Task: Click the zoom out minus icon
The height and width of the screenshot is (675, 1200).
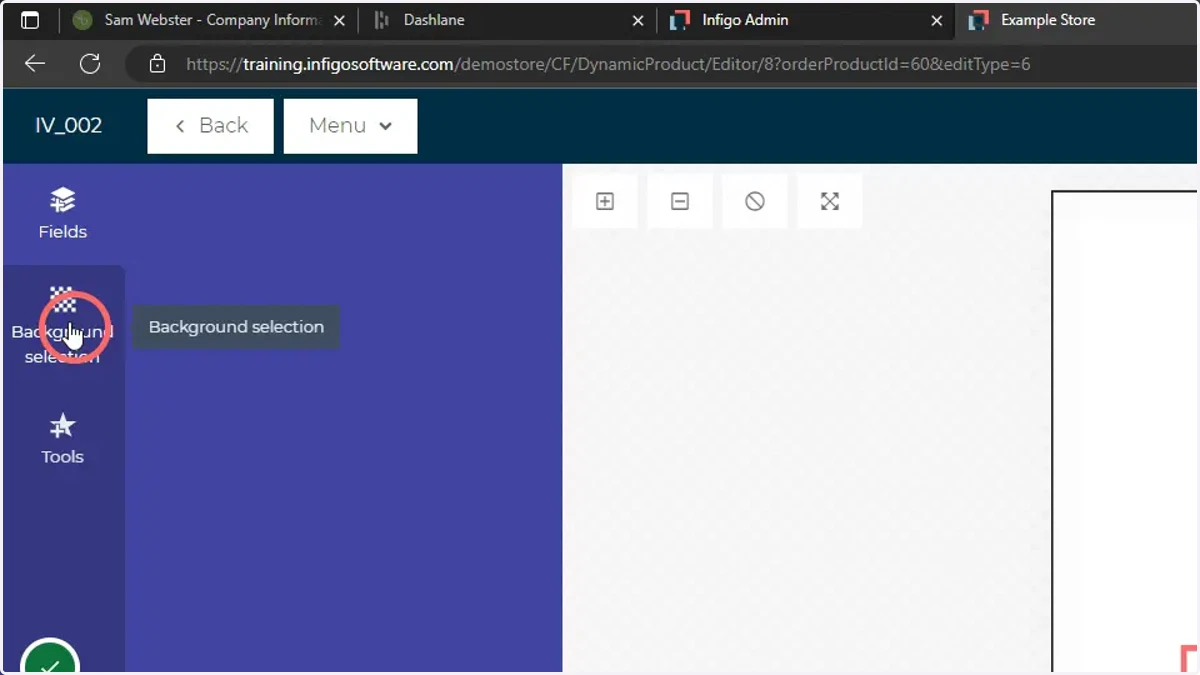Action: tap(680, 201)
